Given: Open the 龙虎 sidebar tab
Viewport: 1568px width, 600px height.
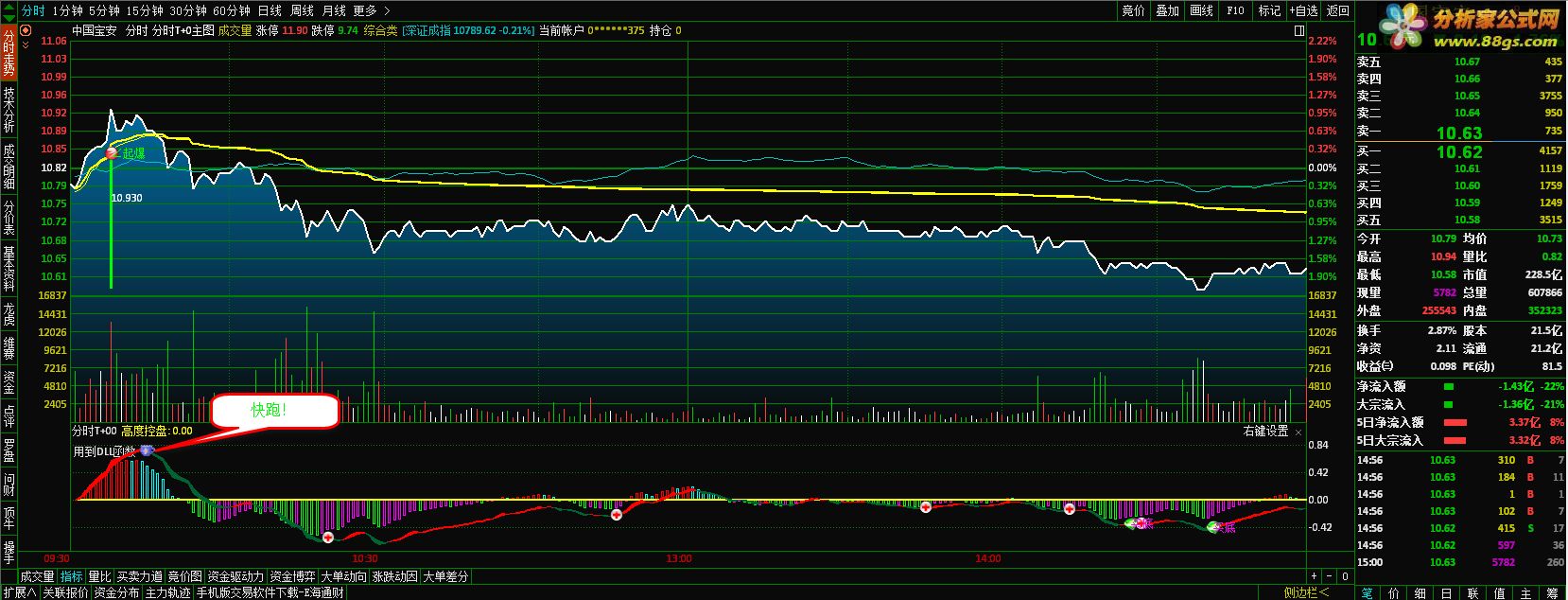Looking at the screenshot, I should tap(9, 314).
